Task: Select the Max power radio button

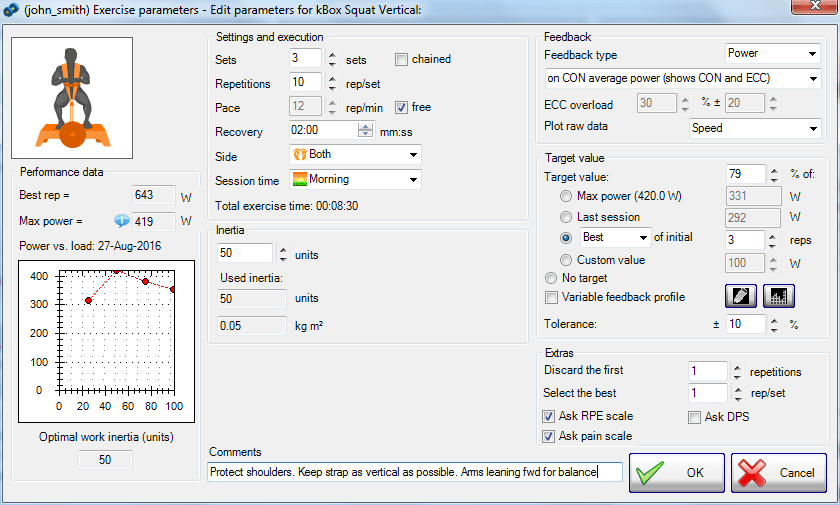Action: pyautogui.click(x=567, y=196)
